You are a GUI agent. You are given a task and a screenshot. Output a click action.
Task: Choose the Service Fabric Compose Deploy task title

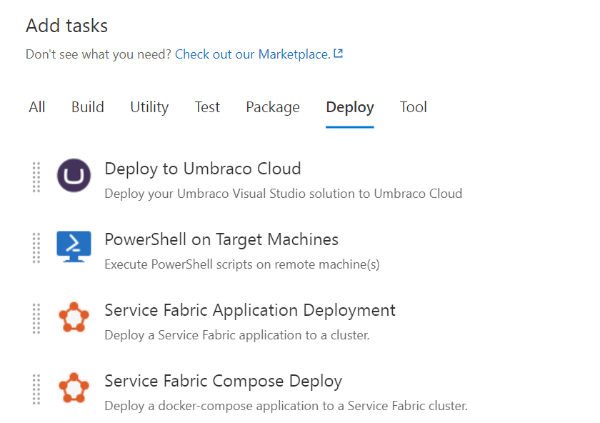point(223,381)
